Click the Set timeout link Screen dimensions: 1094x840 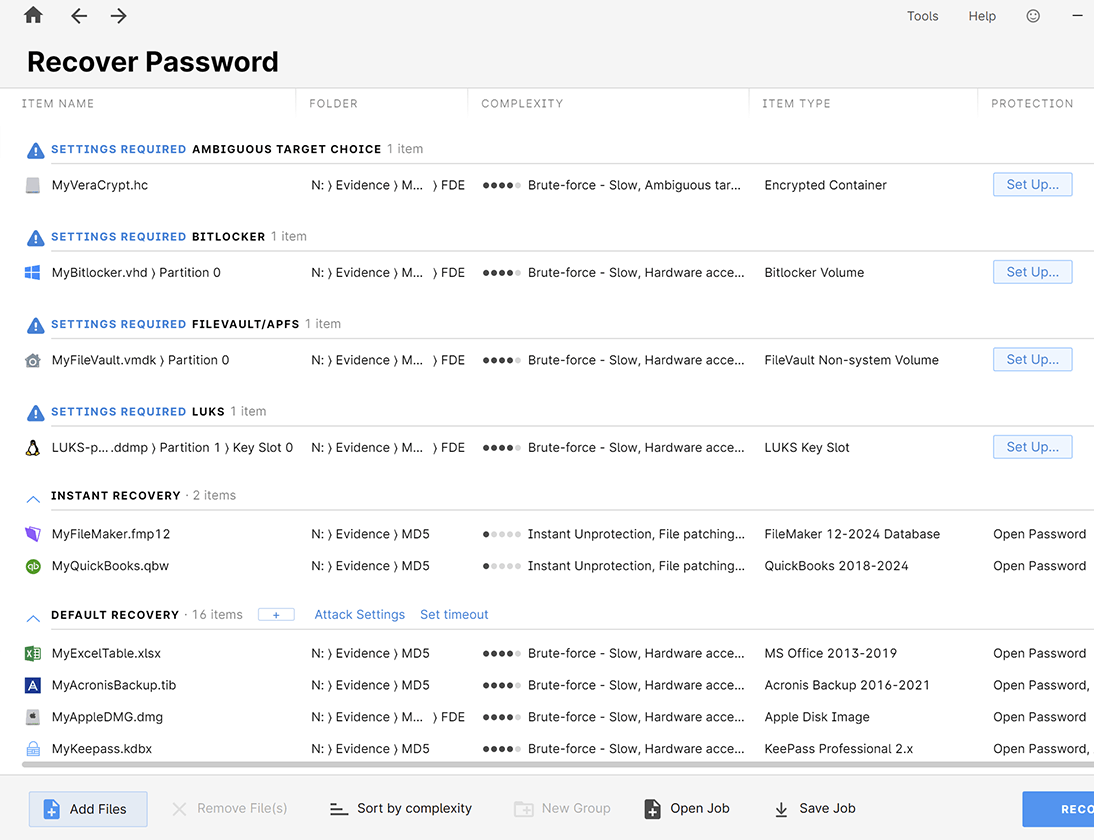tap(454, 615)
